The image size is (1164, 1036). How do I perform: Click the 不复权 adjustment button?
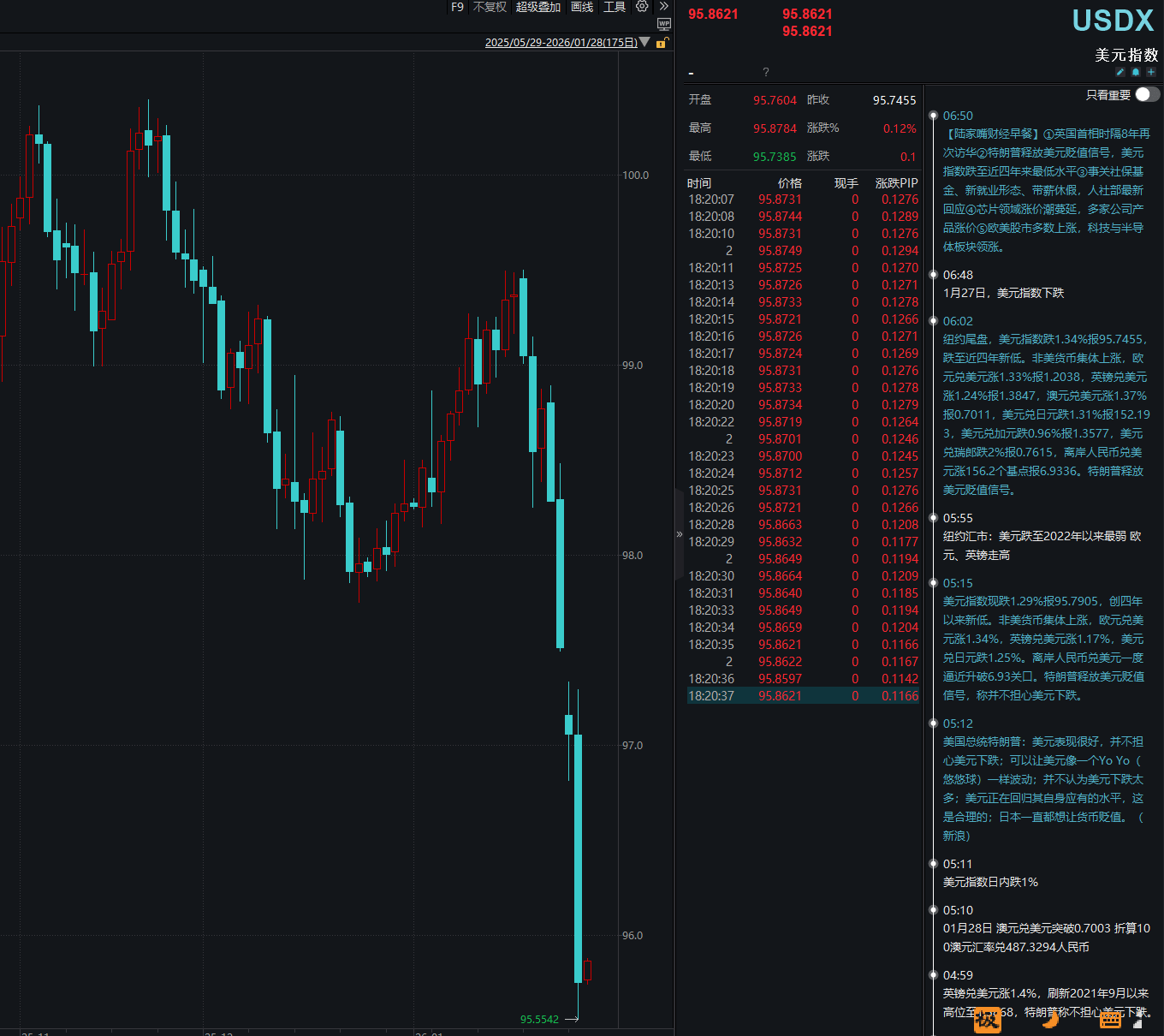point(490,7)
